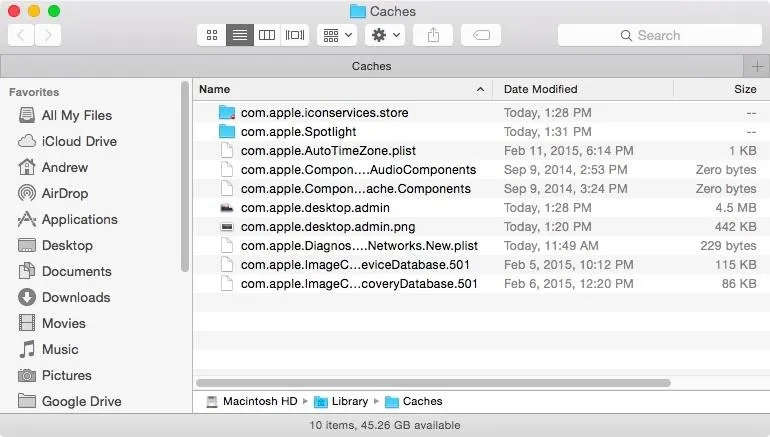Open Google Drive in sidebar

(x=70, y=402)
